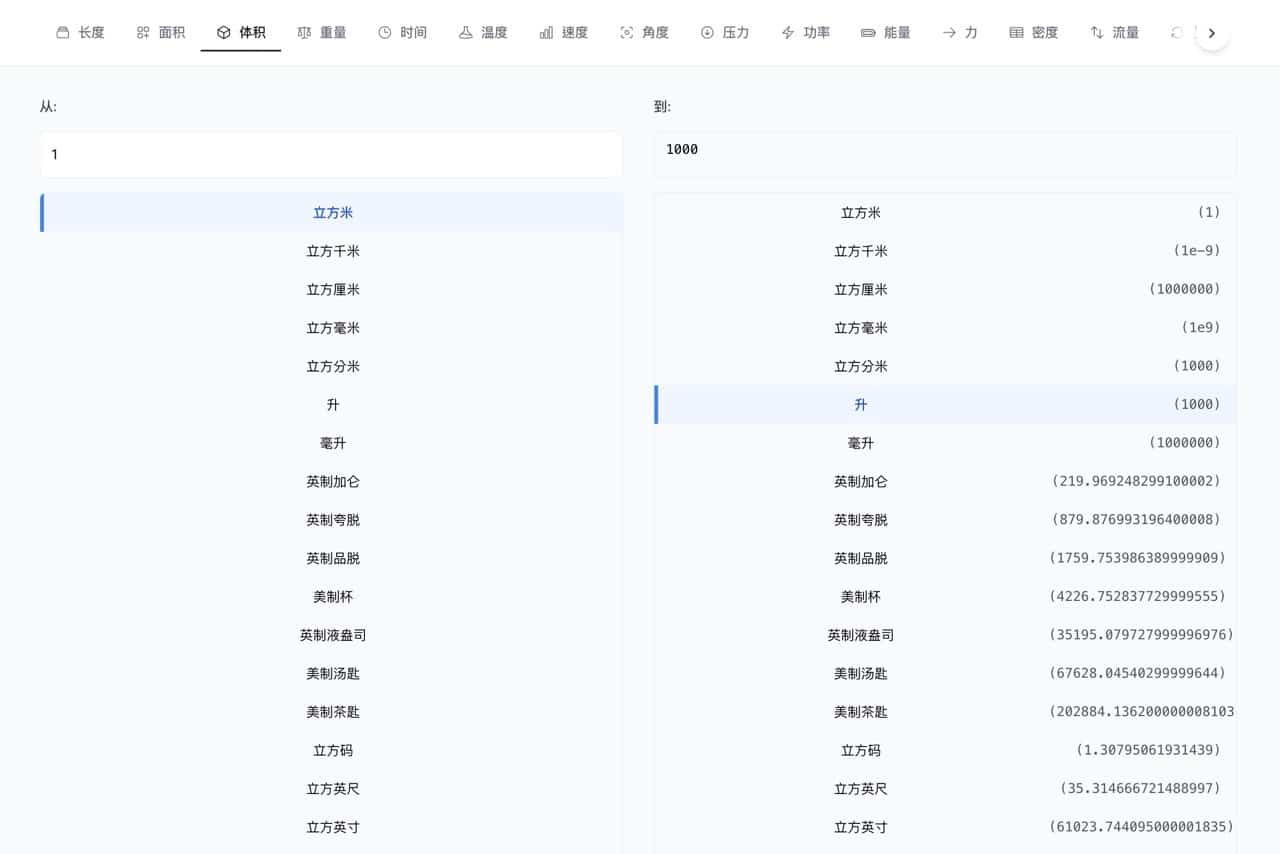This screenshot has width=1280, height=854.
Task: Click the up-down arrows icon beside 流量
Action: pyautogui.click(x=1097, y=33)
